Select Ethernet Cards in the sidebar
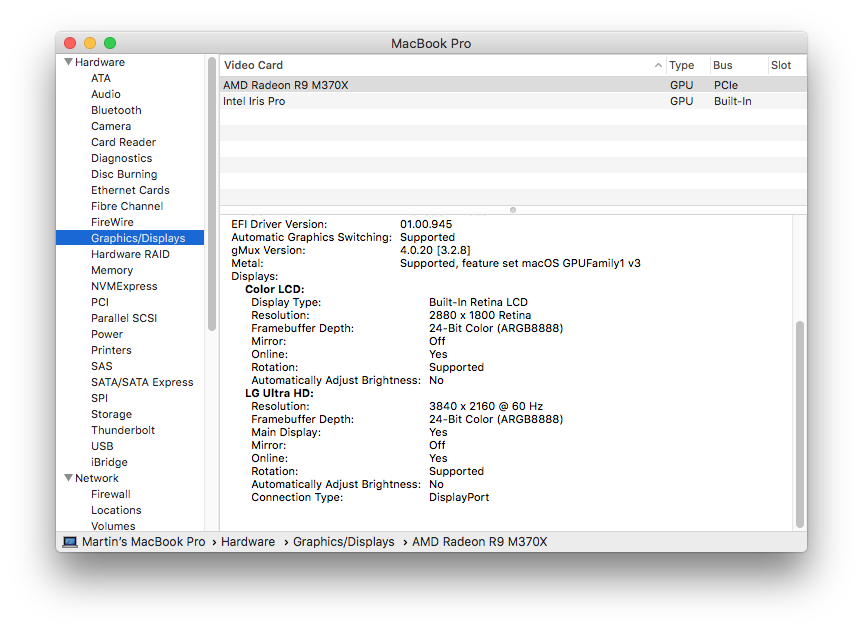863x632 pixels. click(x=130, y=190)
